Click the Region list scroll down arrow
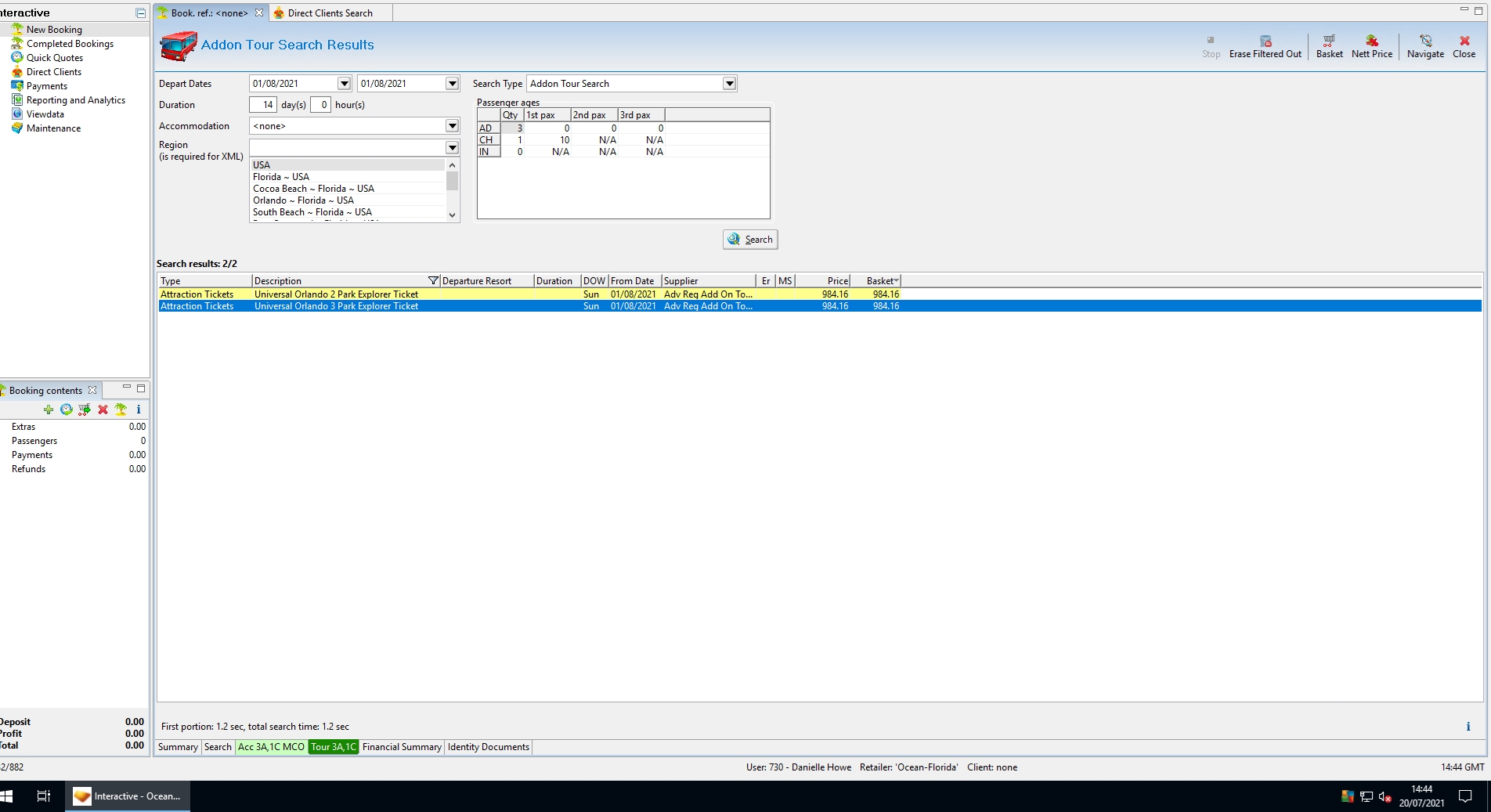The width and height of the screenshot is (1491, 812). 452,215
